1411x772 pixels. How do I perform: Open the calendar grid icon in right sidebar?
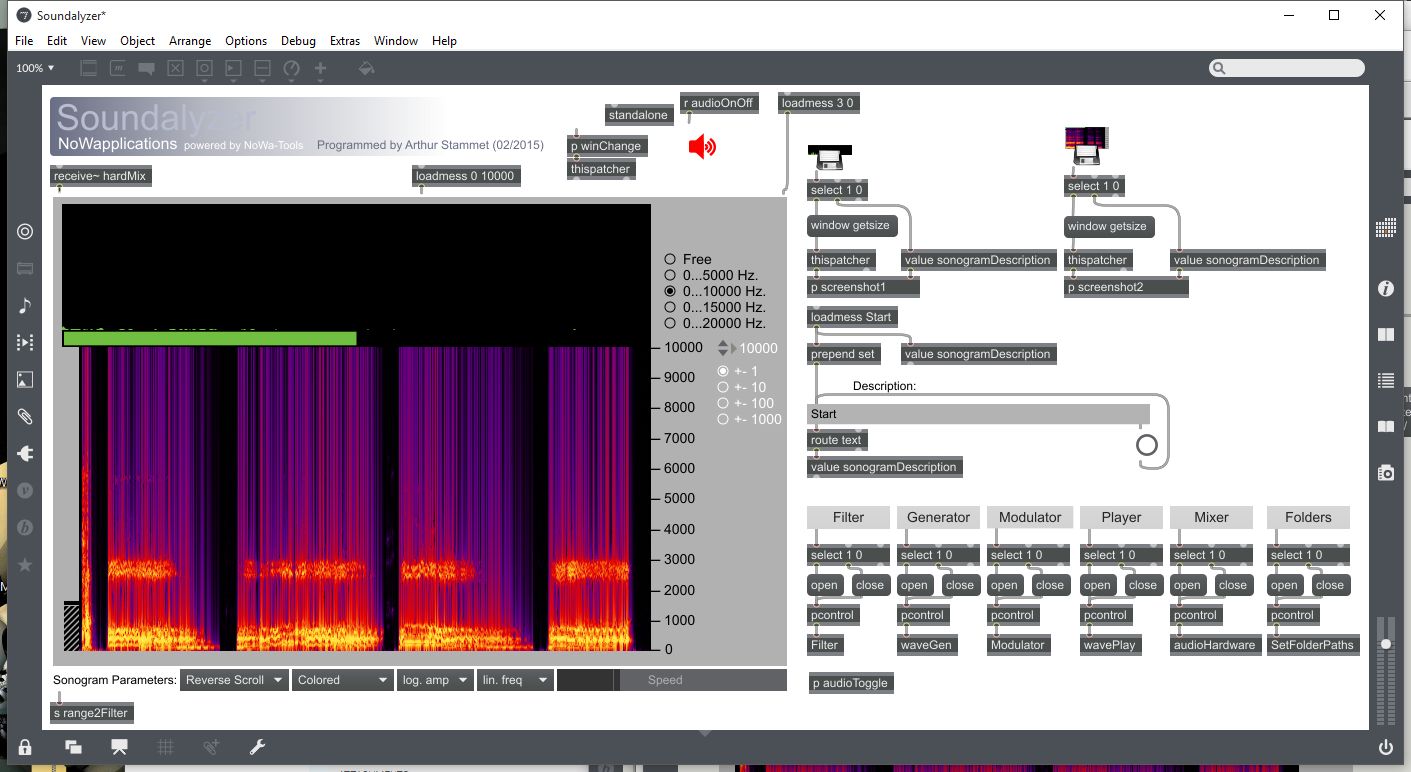[1385, 228]
